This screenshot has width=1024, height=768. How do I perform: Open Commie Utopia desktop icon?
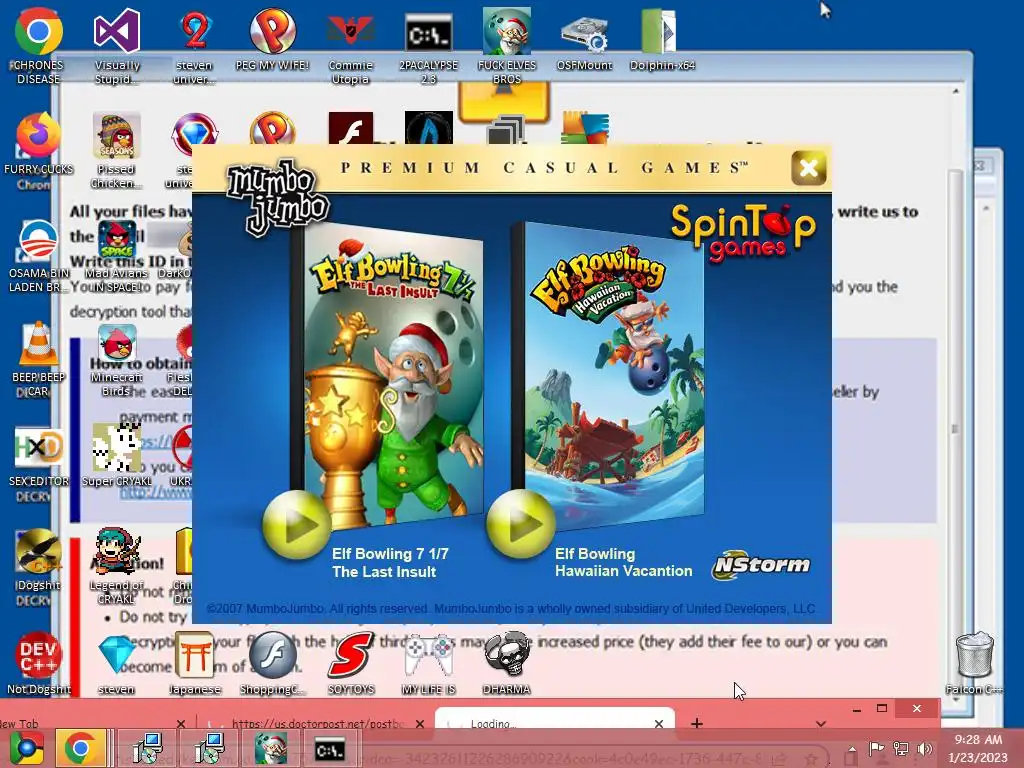[351, 46]
